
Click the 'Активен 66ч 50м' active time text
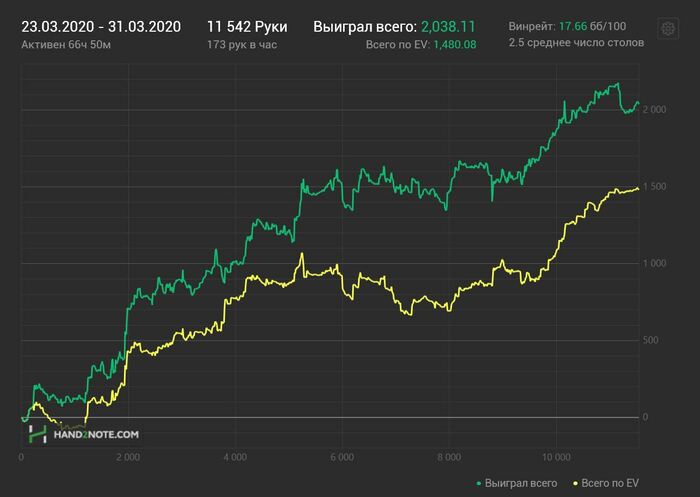66,45
